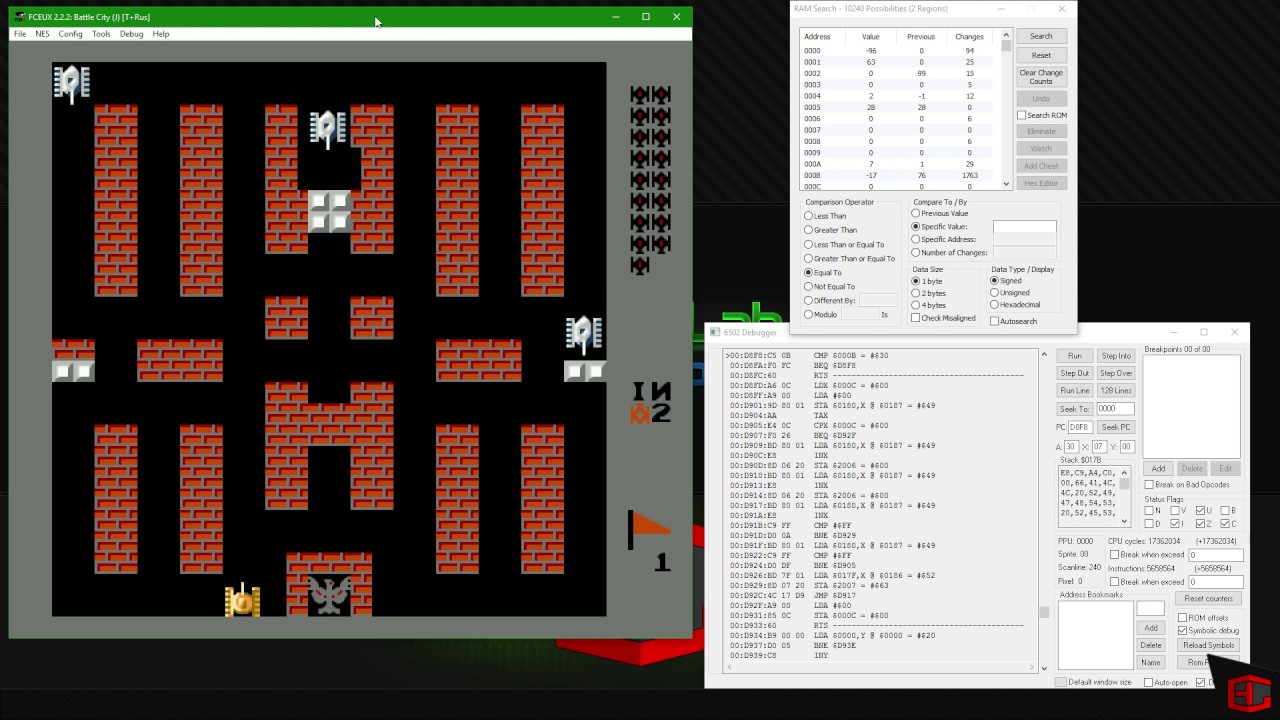1280x720 pixels.
Task: Choose Previous Value in Compare To
Action: (x=916, y=213)
